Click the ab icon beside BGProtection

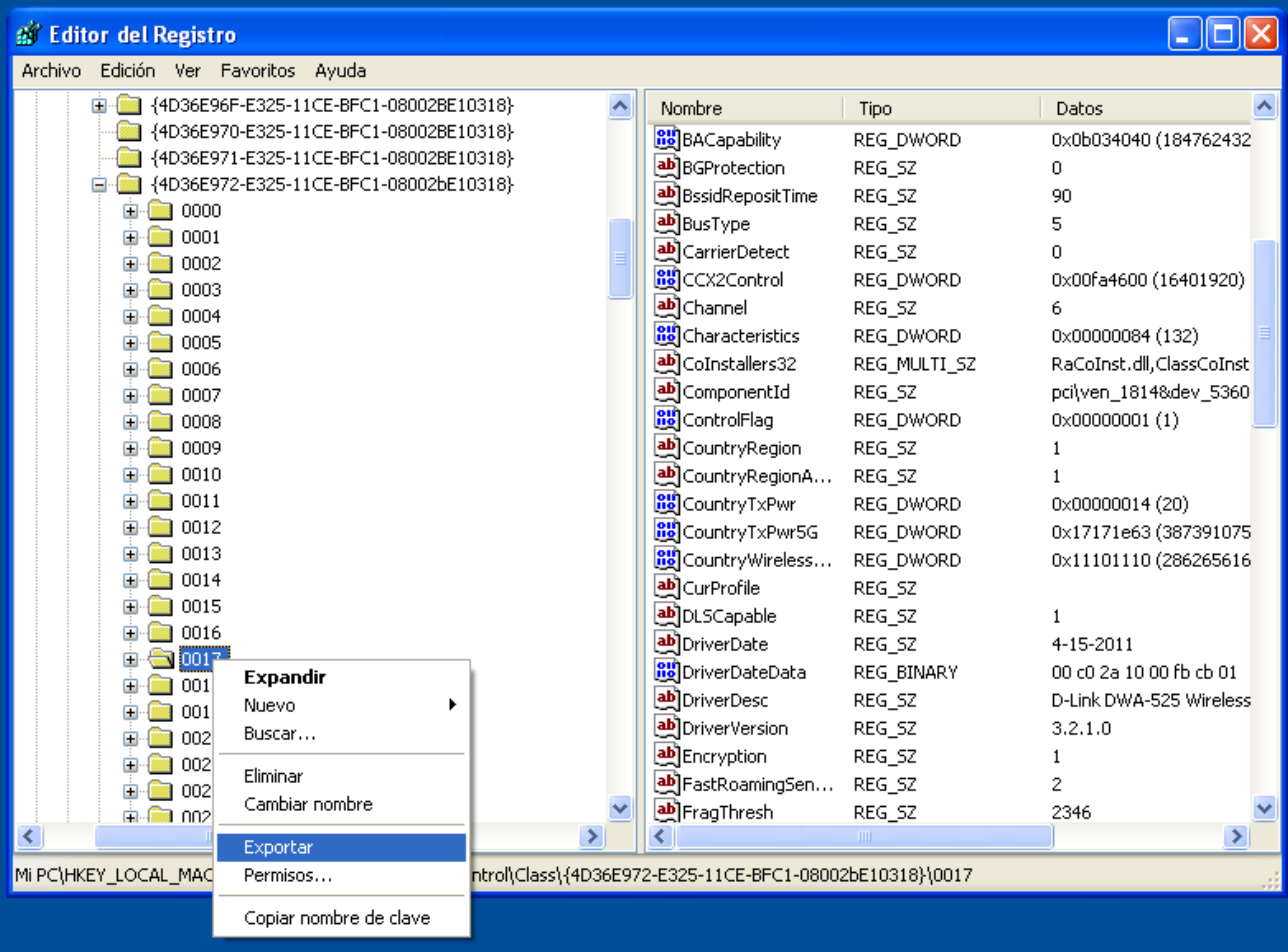click(x=666, y=166)
